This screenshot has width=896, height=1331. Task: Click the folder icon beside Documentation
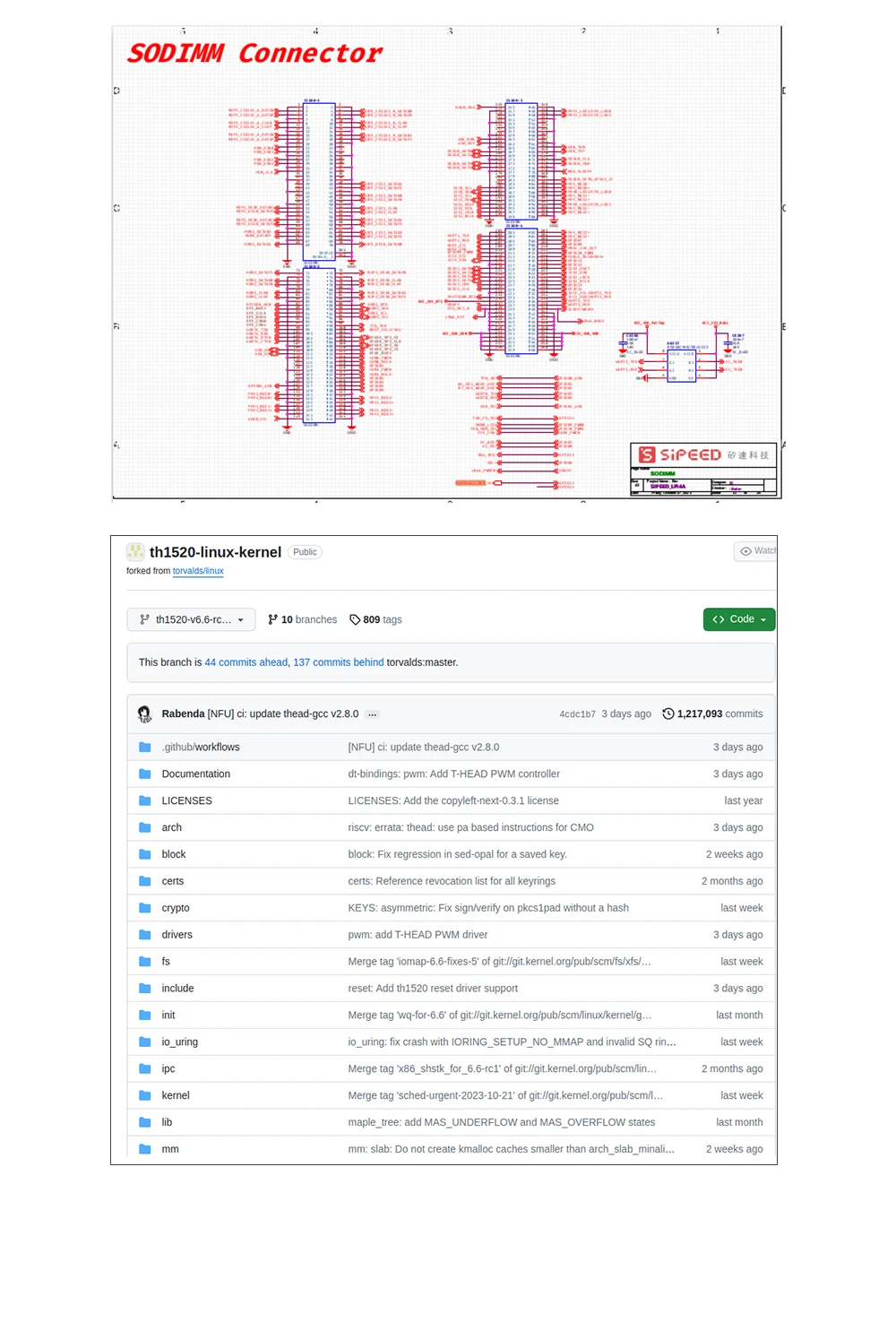pos(145,774)
